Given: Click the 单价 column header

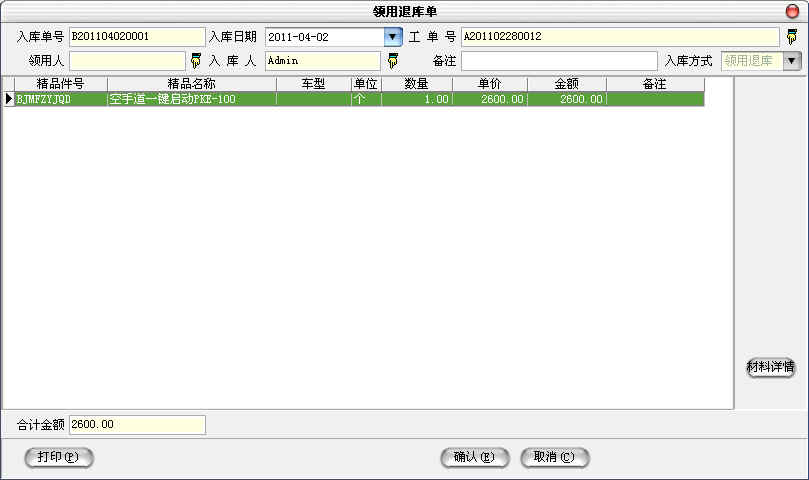Looking at the screenshot, I should 490,84.
